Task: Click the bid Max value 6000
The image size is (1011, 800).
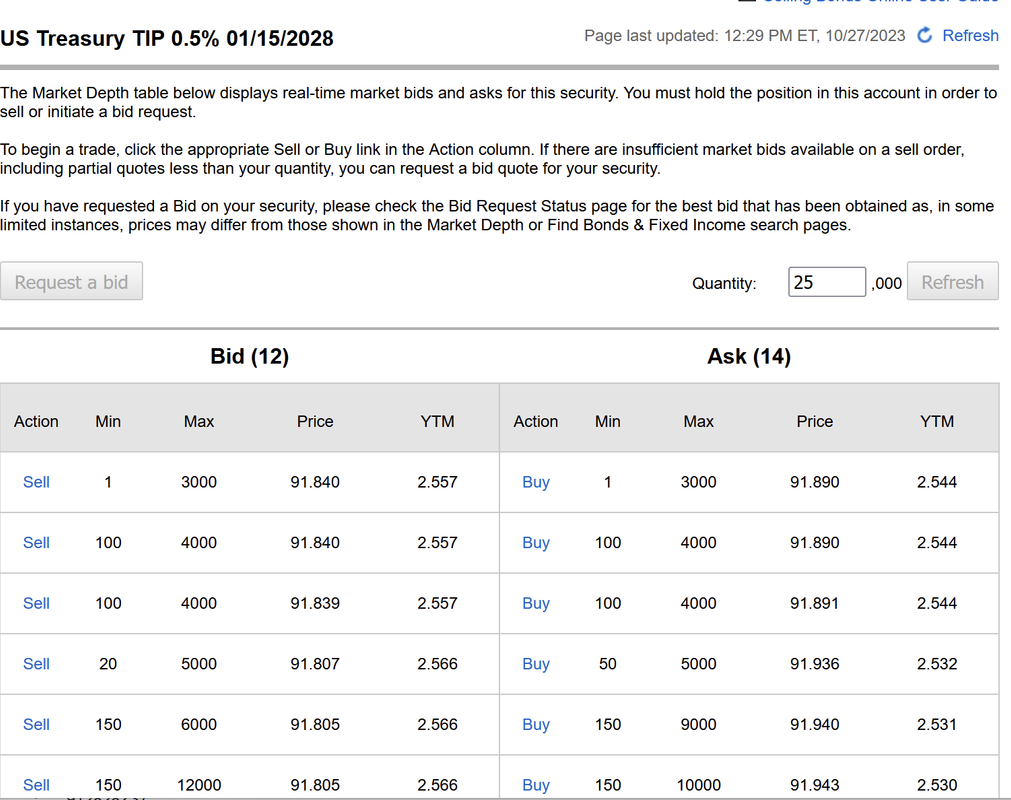Action: pyautogui.click(x=199, y=725)
